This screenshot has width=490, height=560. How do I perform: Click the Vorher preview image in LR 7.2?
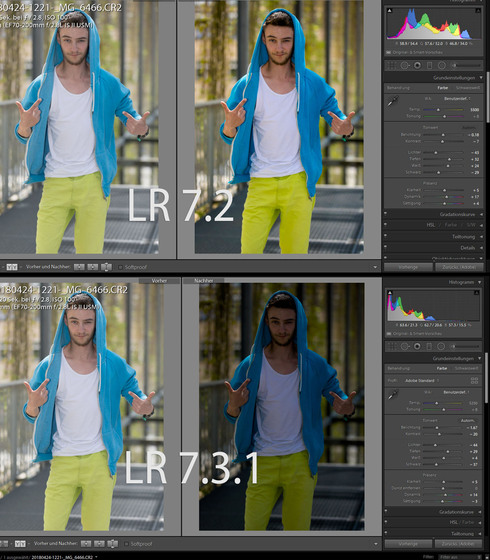point(79,127)
